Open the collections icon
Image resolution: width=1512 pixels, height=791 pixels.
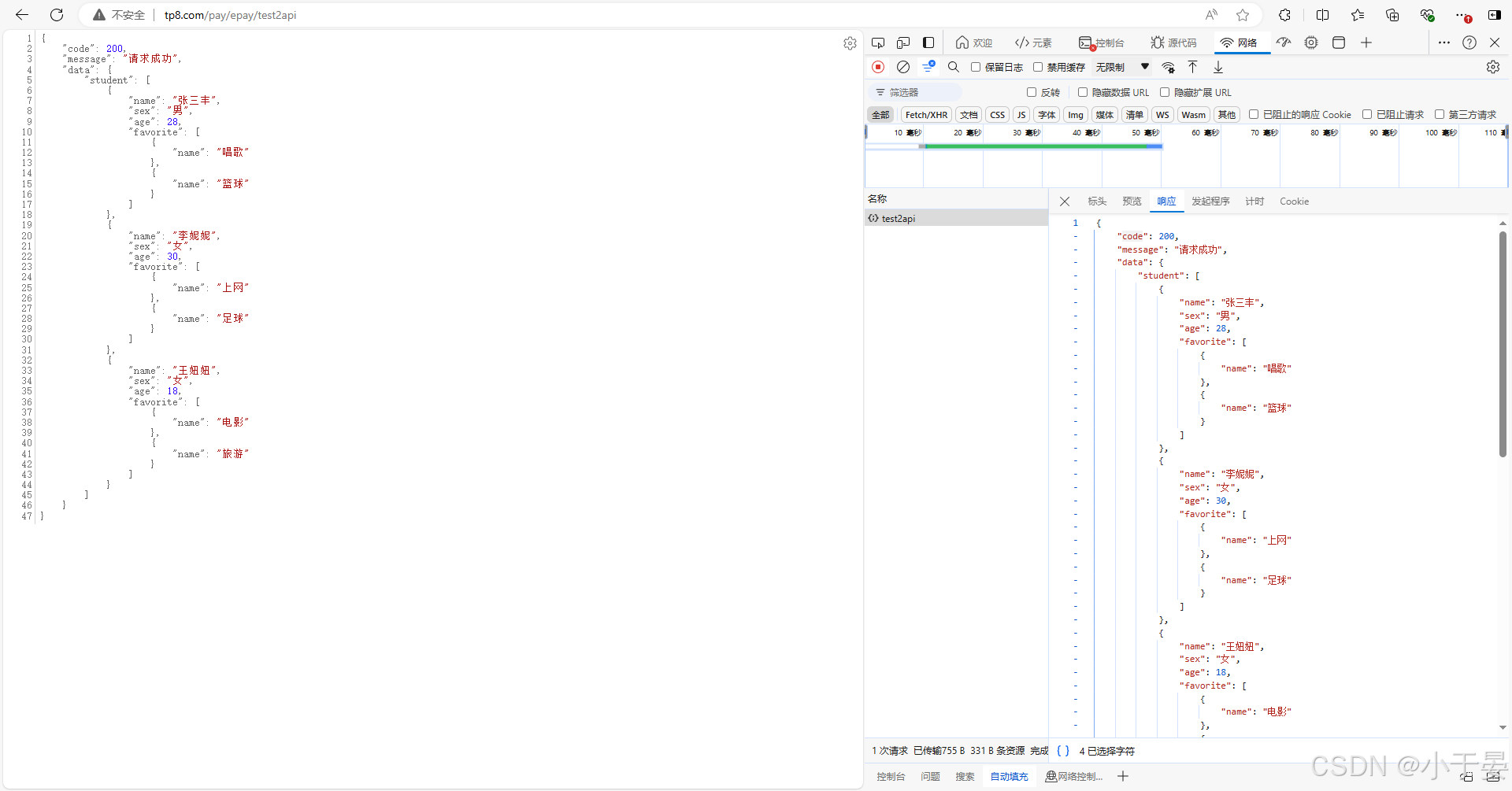tap(1392, 15)
